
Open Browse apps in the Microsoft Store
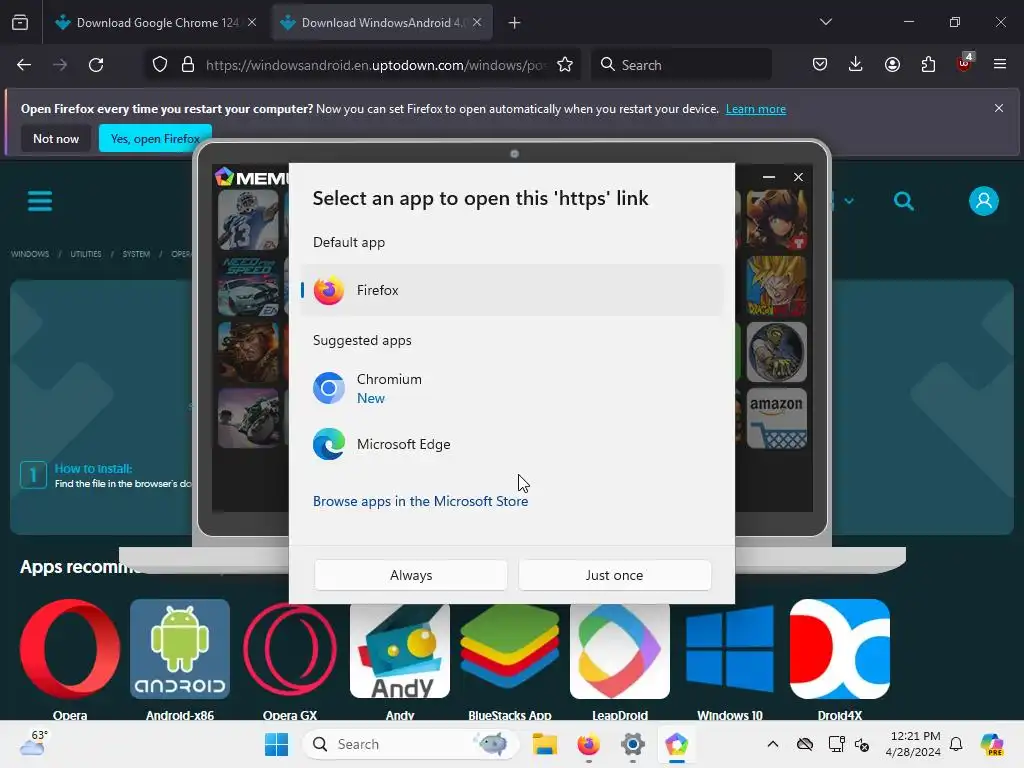[420, 501]
